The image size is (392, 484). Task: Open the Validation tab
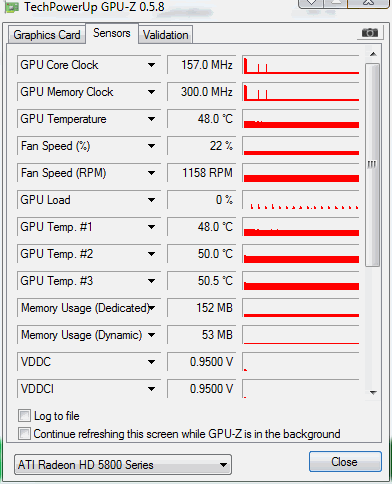coord(166,35)
